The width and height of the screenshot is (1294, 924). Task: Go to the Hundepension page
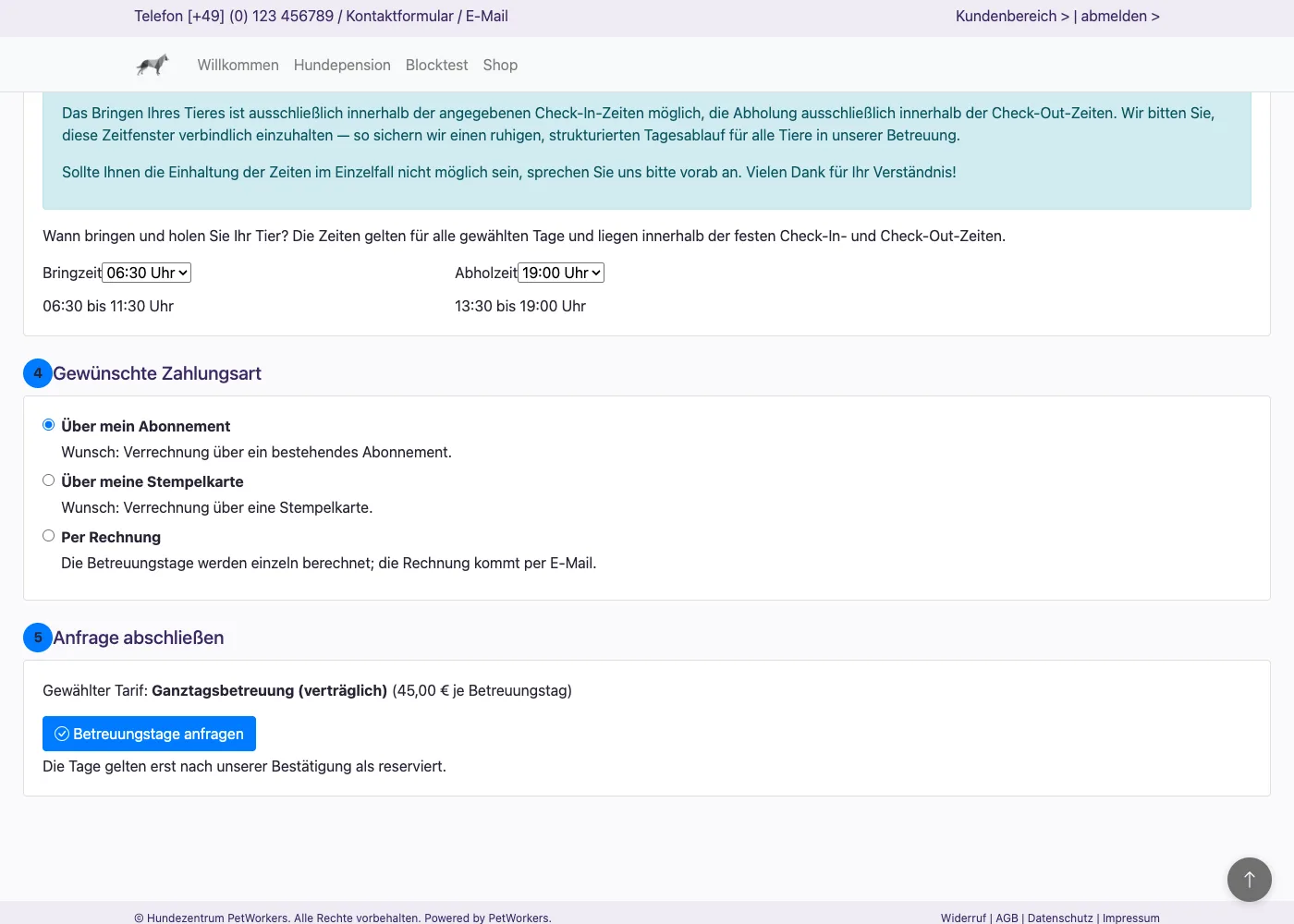(x=342, y=65)
